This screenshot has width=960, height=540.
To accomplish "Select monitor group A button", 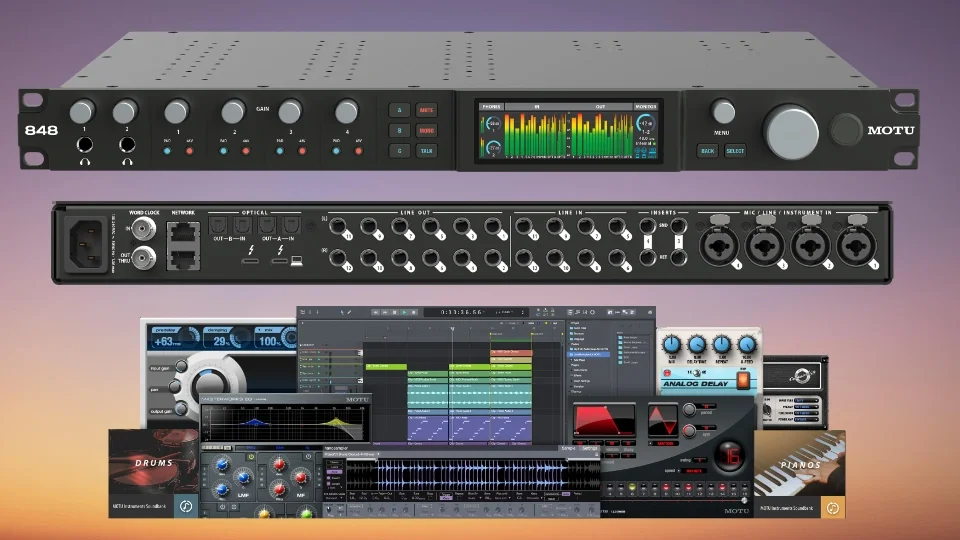I will pos(400,110).
